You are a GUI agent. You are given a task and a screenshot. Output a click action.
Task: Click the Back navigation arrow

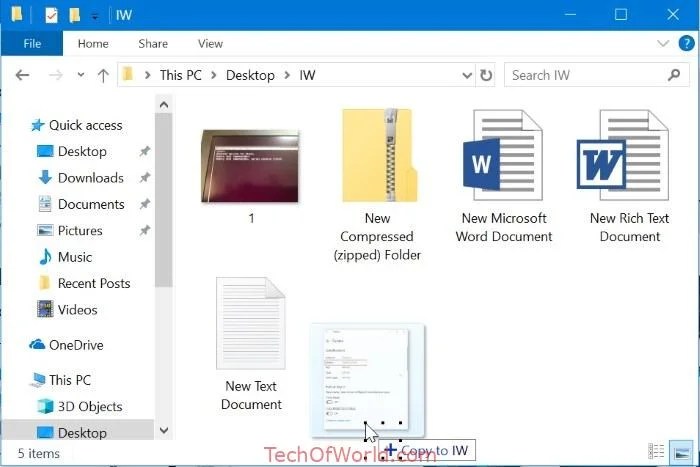(x=22, y=75)
